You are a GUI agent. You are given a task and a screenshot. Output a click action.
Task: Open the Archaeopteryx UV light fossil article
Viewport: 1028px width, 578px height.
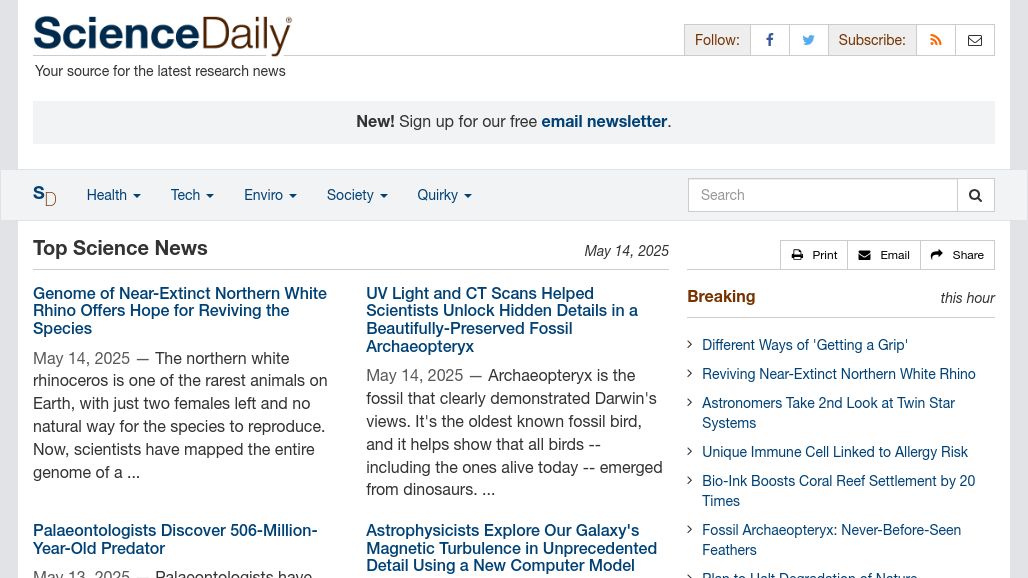(502, 319)
